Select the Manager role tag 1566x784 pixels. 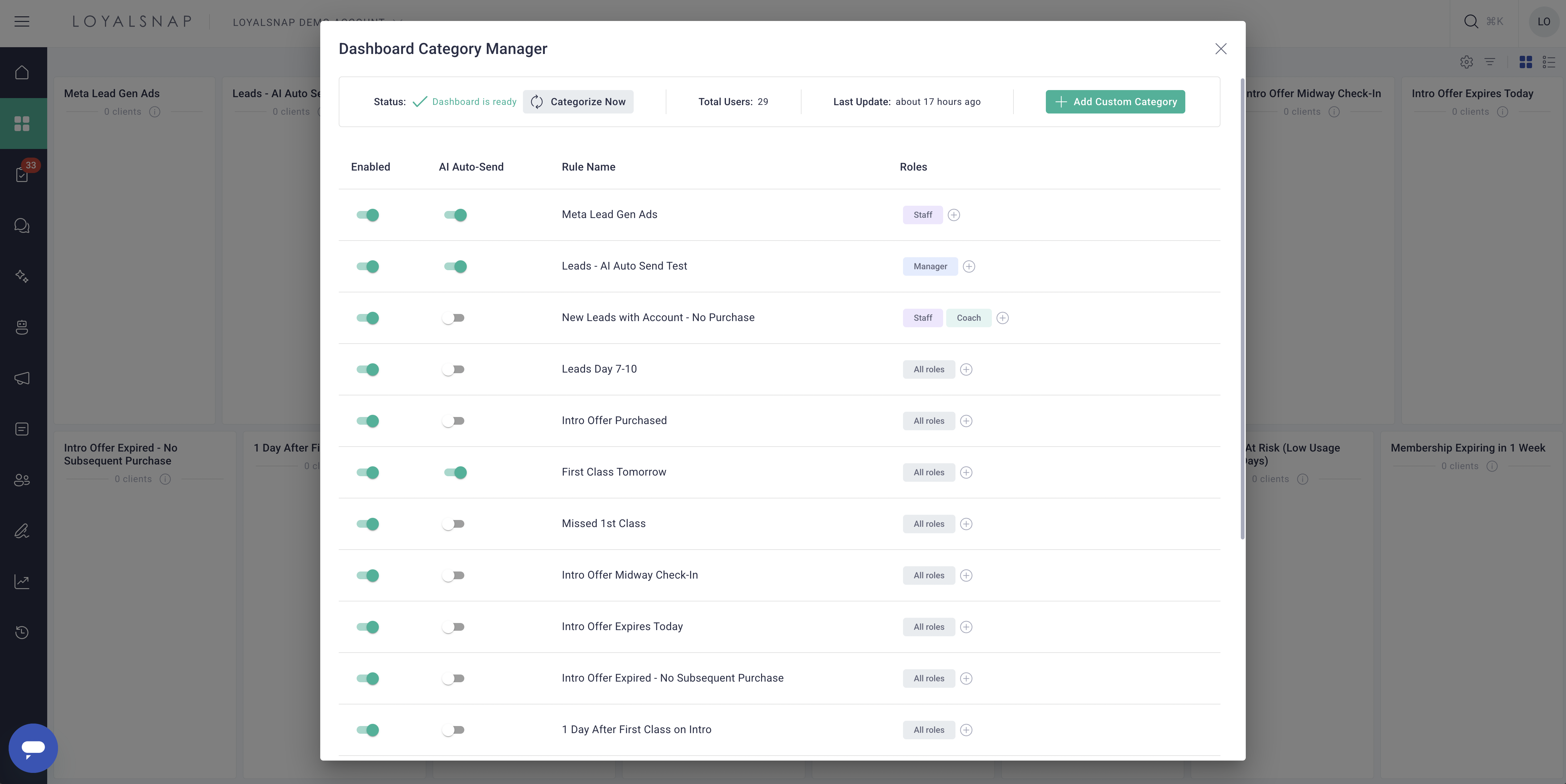pyautogui.click(x=930, y=266)
